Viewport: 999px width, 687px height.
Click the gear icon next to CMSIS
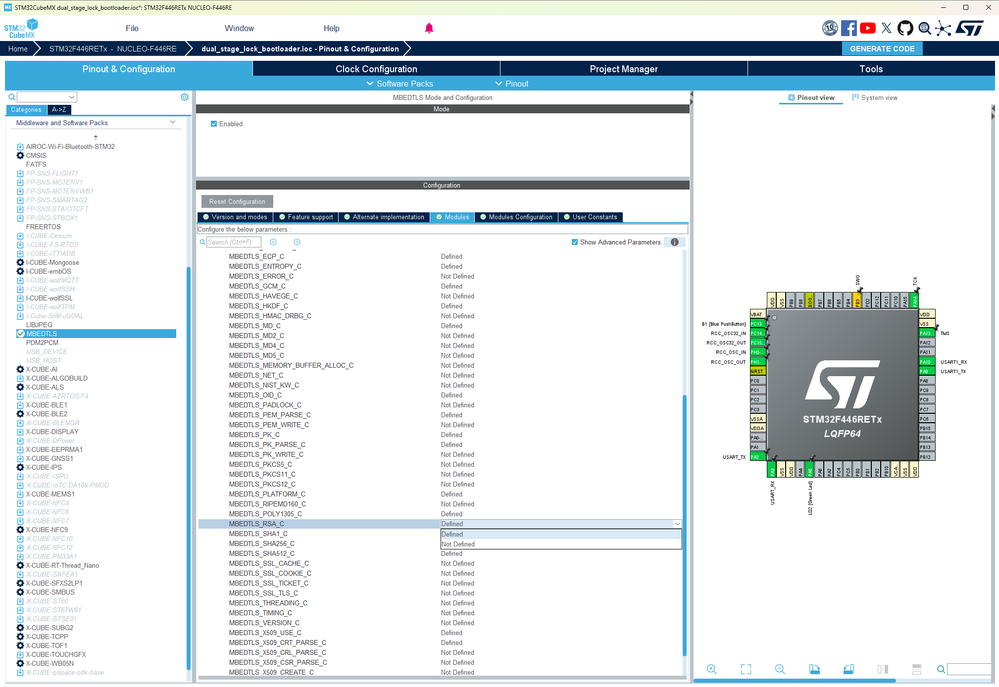point(20,155)
